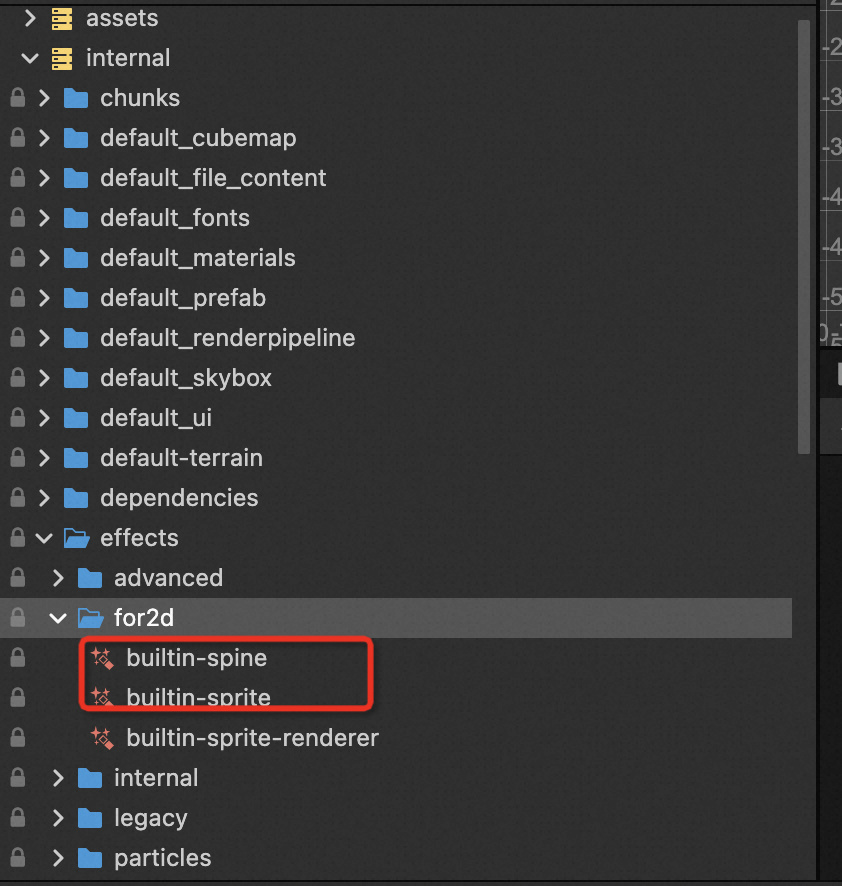This screenshot has height=886, width=842.
Task: Click the lock icon beside chunks
Action: pyautogui.click(x=17, y=98)
